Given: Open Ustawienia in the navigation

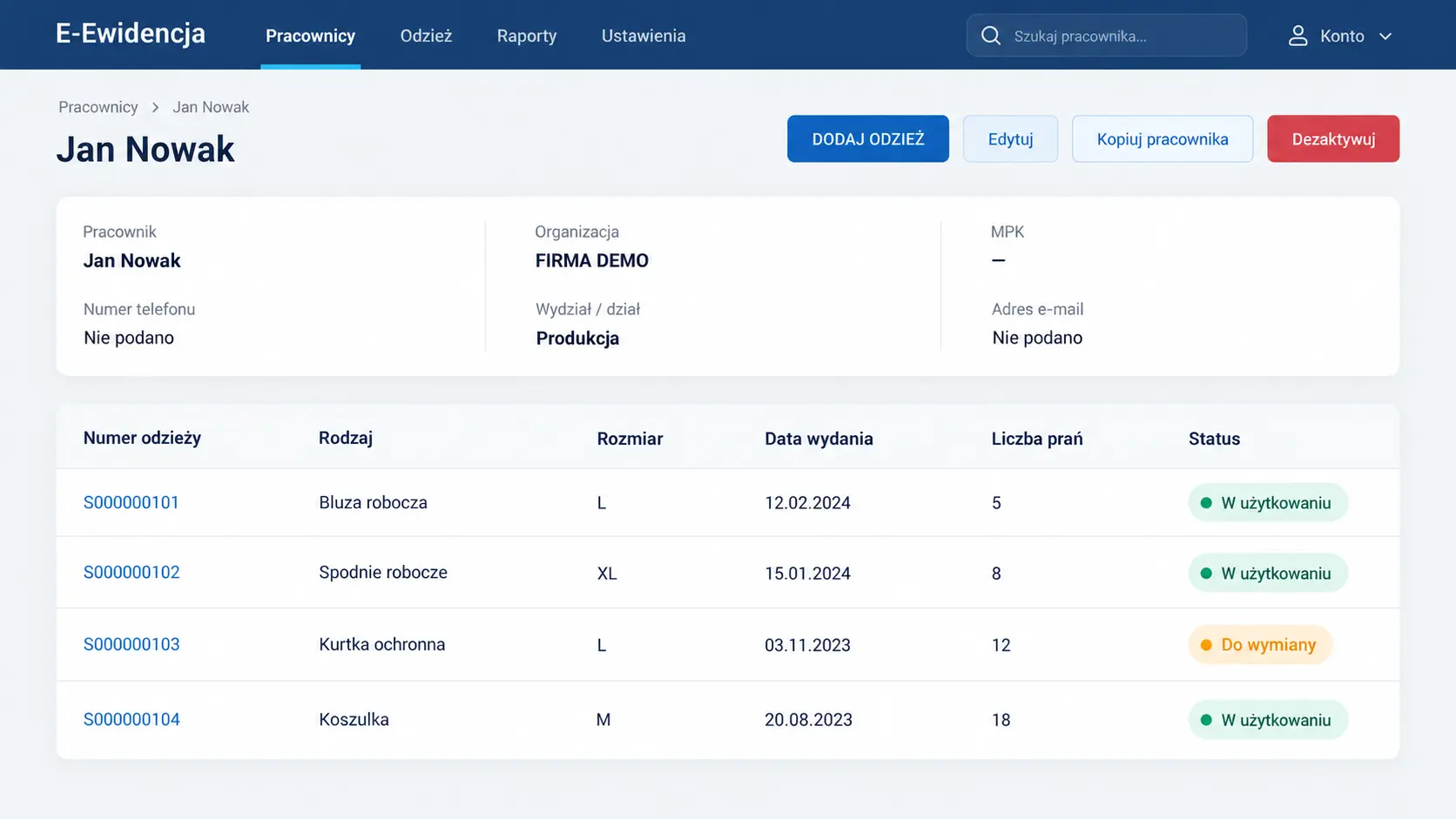Looking at the screenshot, I should tap(644, 36).
